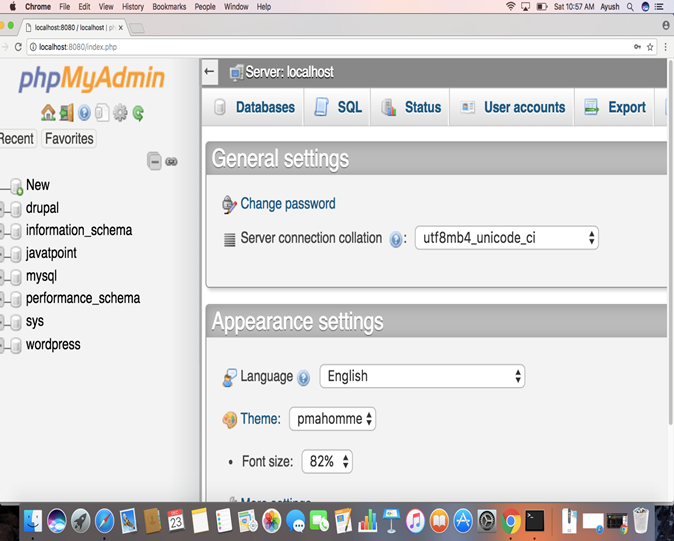Click the main panel vertical scrollbar
The image size is (674, 541).
[x=670, y=243]
